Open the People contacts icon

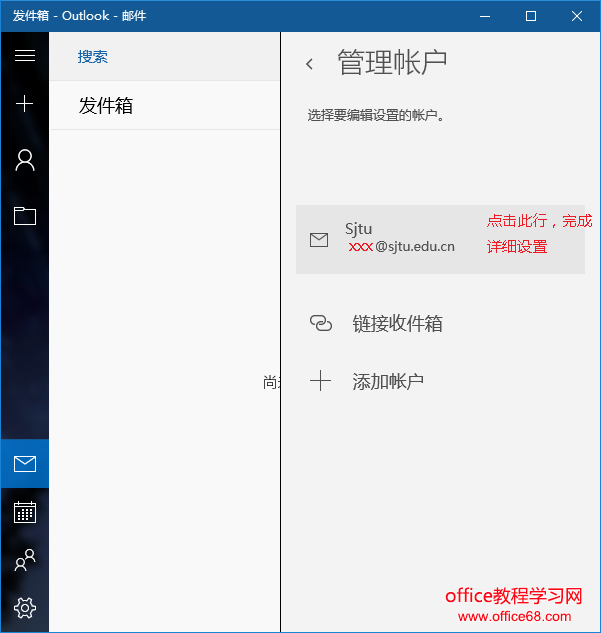tap(25, 560)
